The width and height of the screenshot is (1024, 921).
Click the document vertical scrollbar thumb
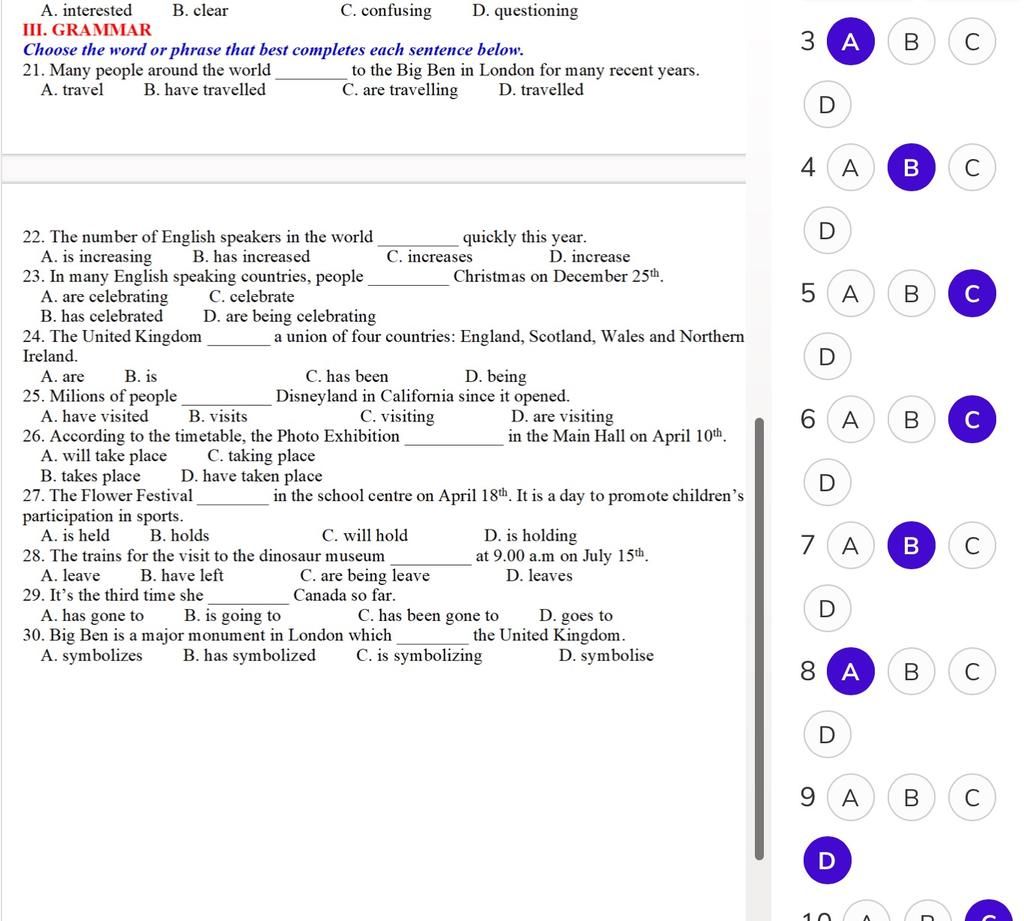coord(759,639)
